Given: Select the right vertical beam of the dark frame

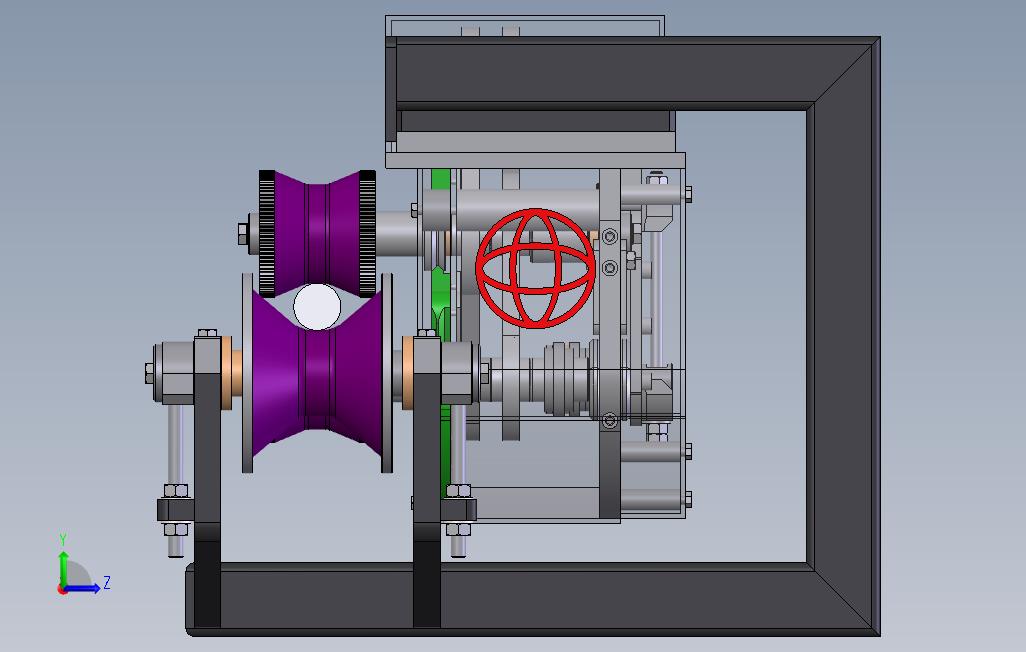Looking at the screenshot, I should [843, 336].
